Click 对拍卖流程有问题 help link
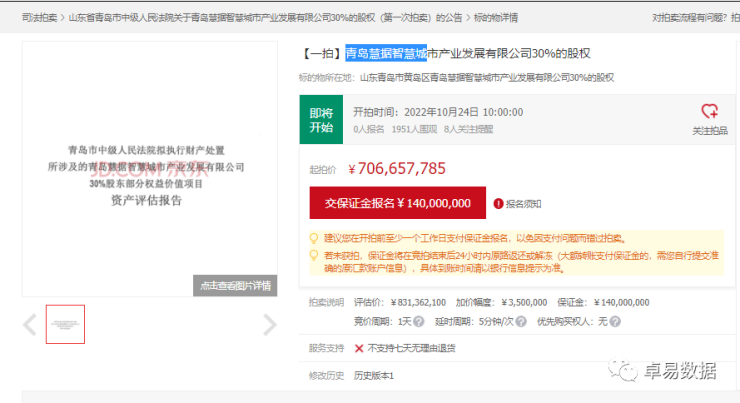 click(690, 18)
